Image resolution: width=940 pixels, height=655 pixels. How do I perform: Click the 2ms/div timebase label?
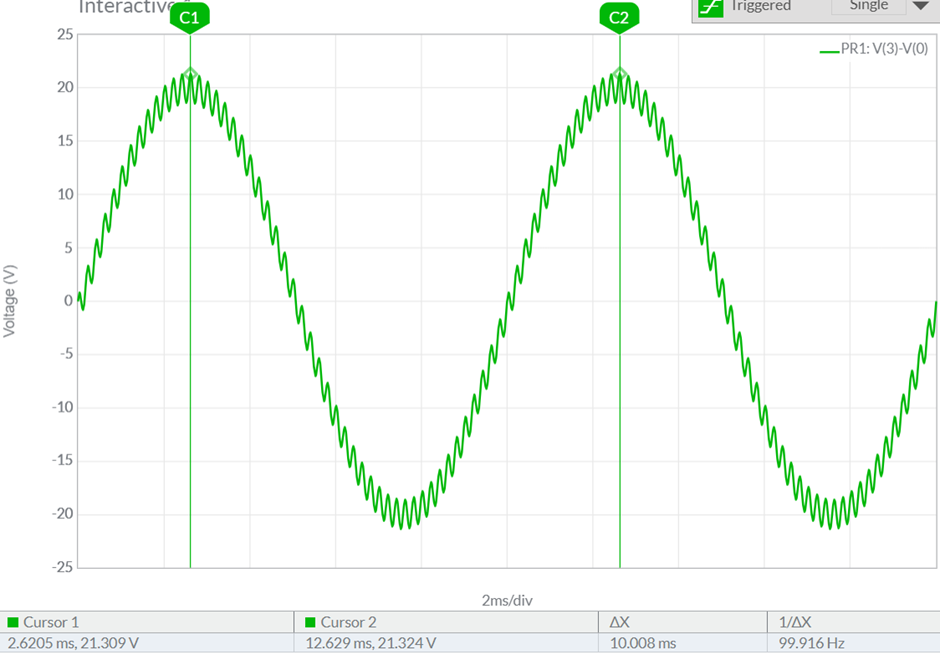(506, 600)
